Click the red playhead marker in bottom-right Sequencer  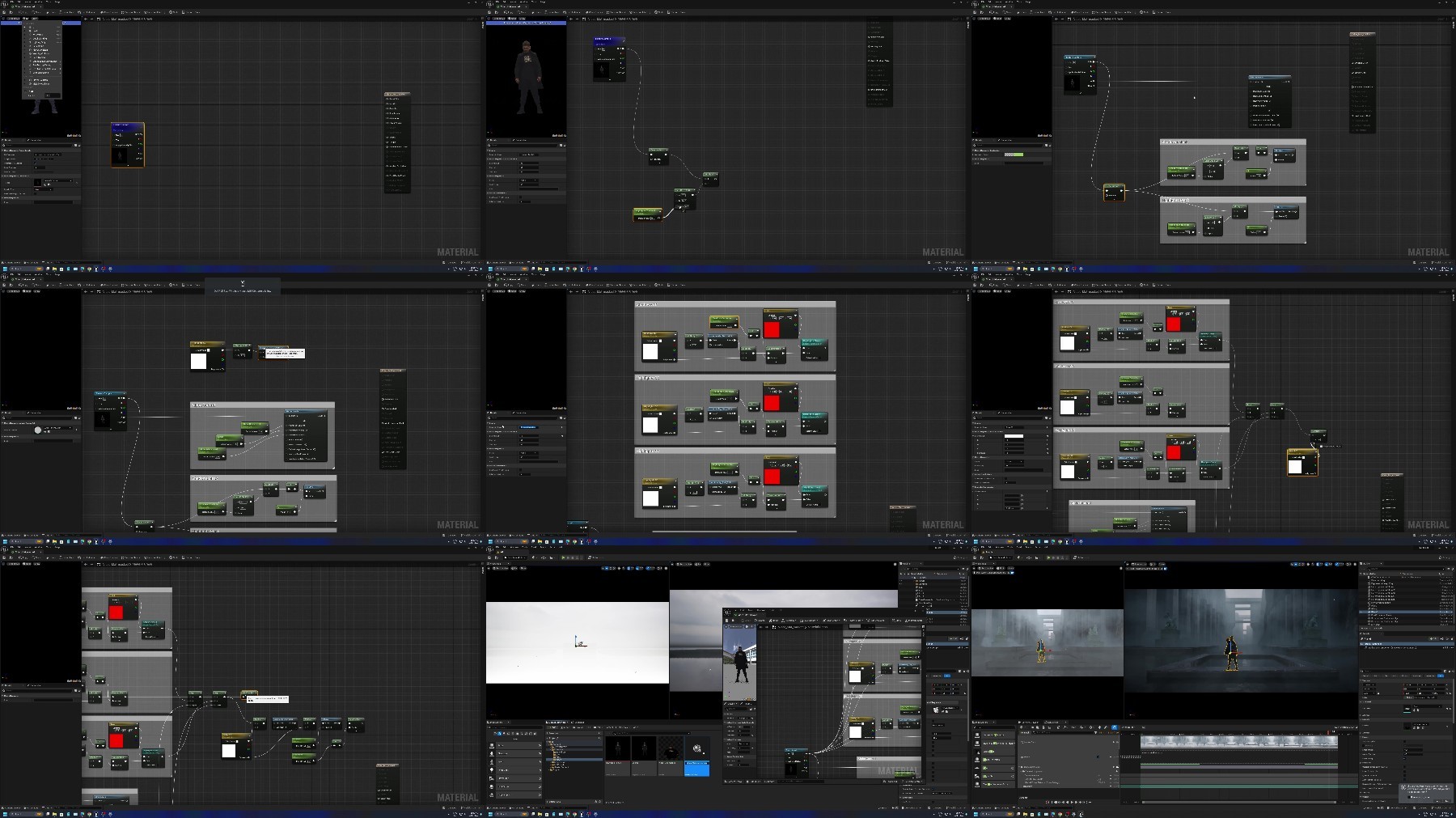click(x=1329, y=732)
